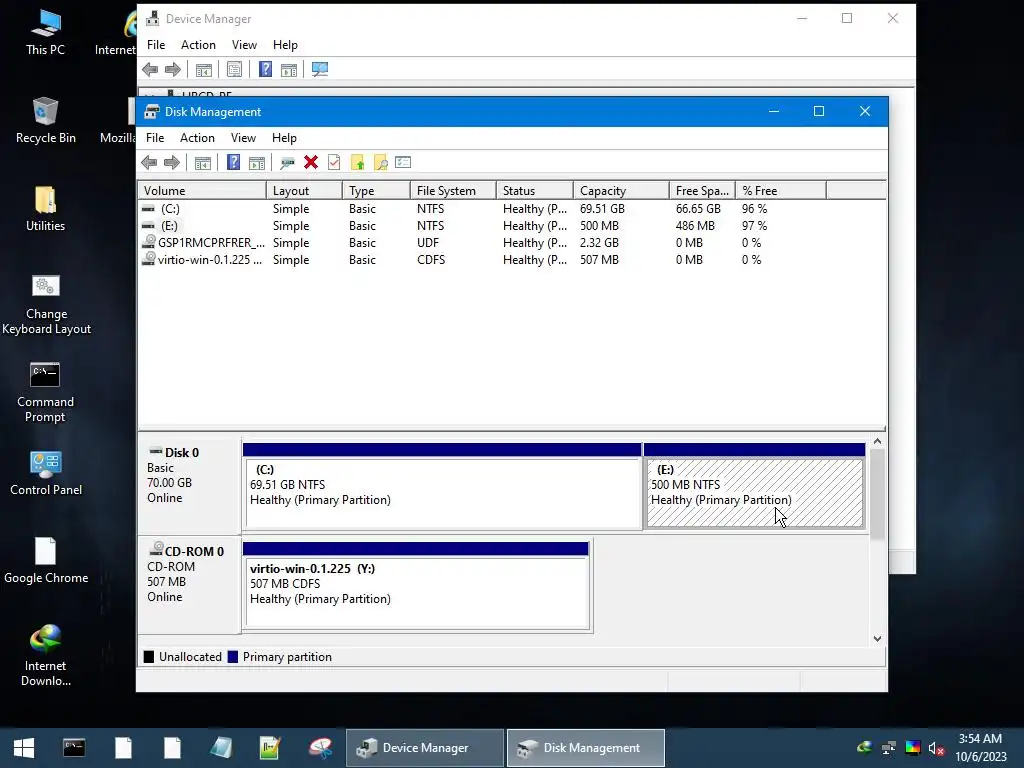Select the (E:) 500 MB partition block
Viewport: 1024px width, 768px height.
pyautogui.click(x=754, y=487)
